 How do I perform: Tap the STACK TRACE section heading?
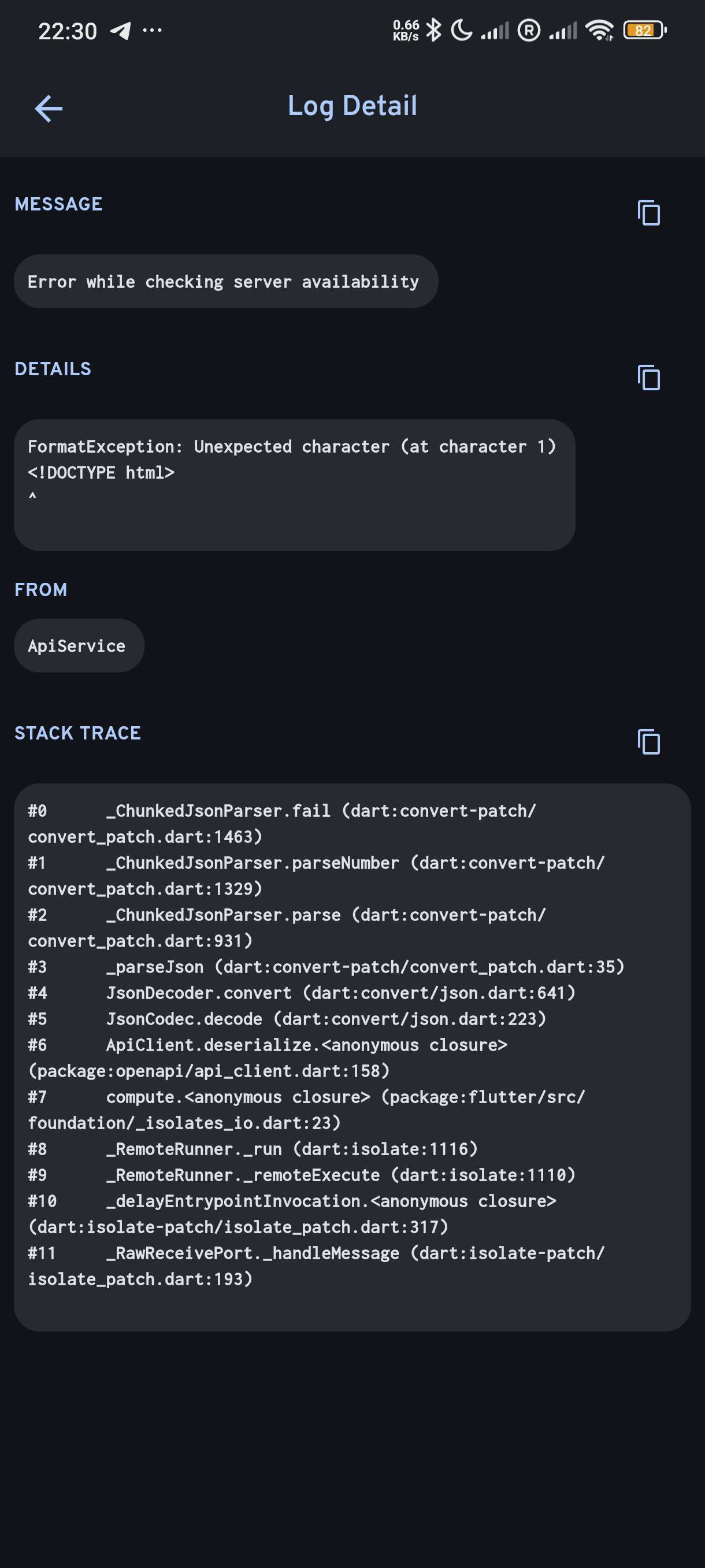(78, 733)
